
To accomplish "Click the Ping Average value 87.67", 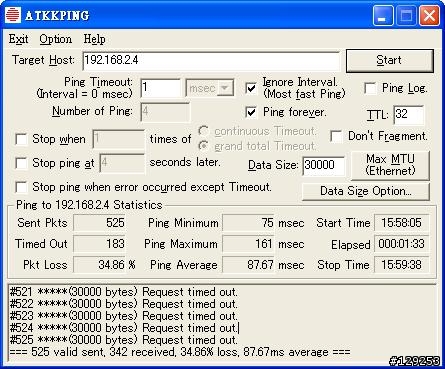I will tap(248, 265).
